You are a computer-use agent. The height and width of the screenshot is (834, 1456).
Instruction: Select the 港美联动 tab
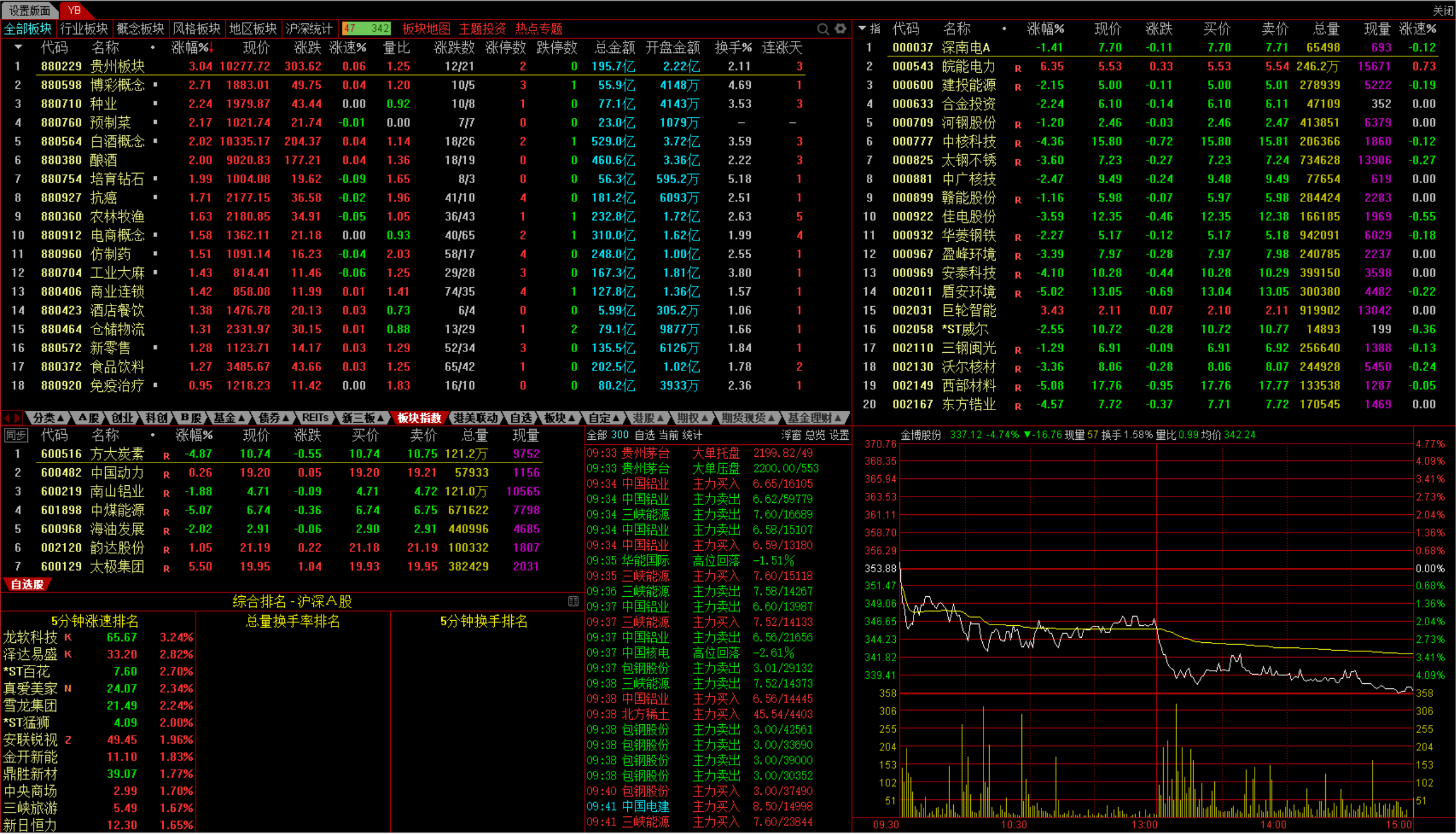click(475, 418)
